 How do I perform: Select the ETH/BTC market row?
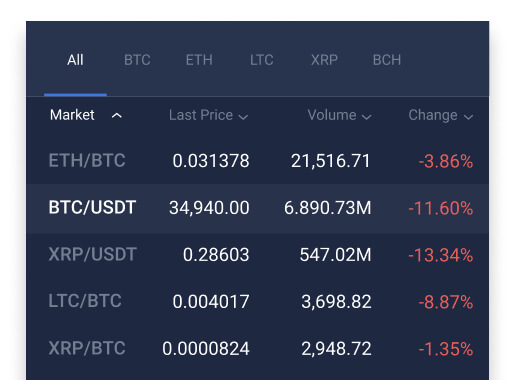[257, 161]
